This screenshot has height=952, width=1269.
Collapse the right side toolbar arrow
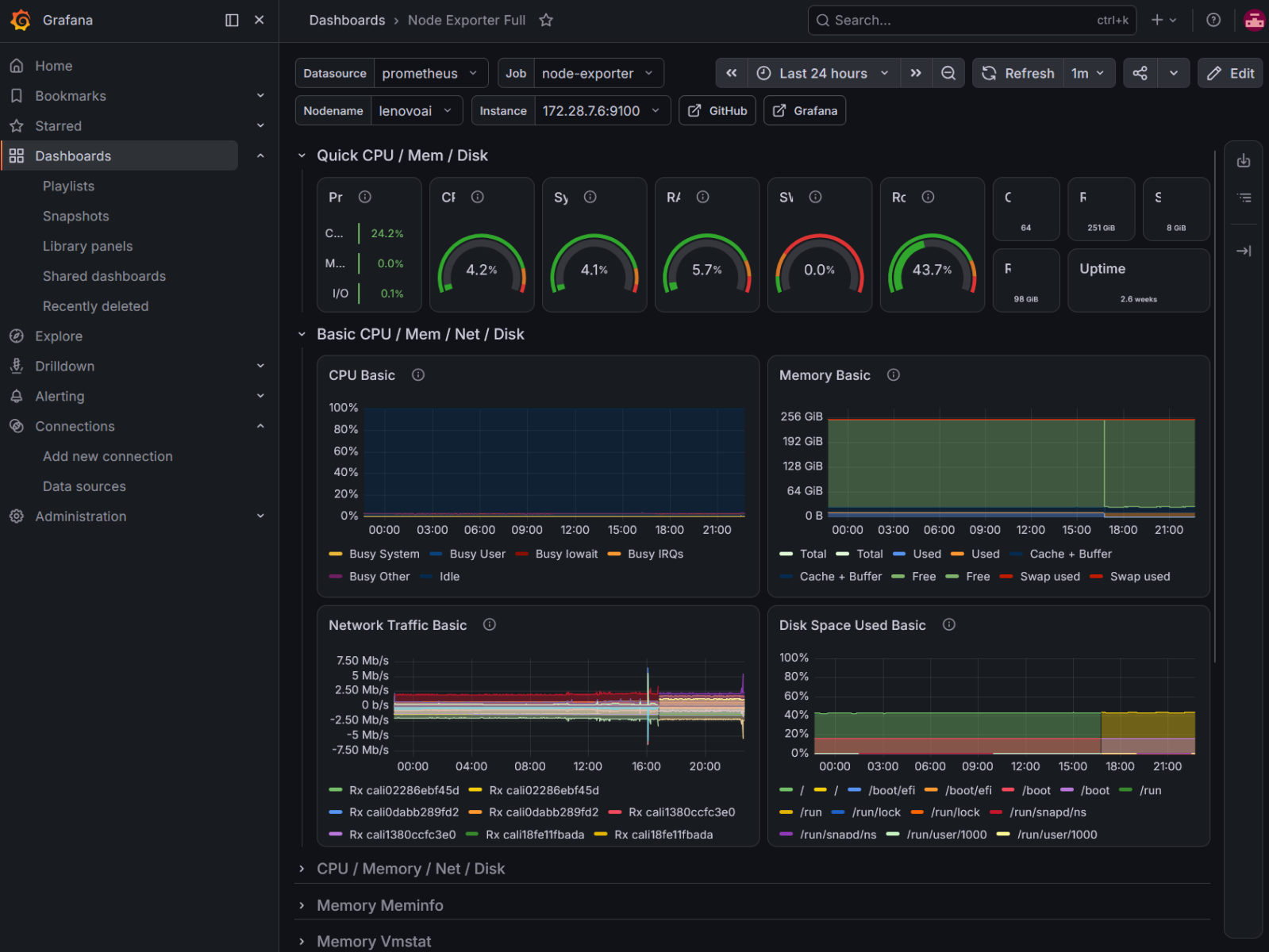click(x=1244, y=251)
